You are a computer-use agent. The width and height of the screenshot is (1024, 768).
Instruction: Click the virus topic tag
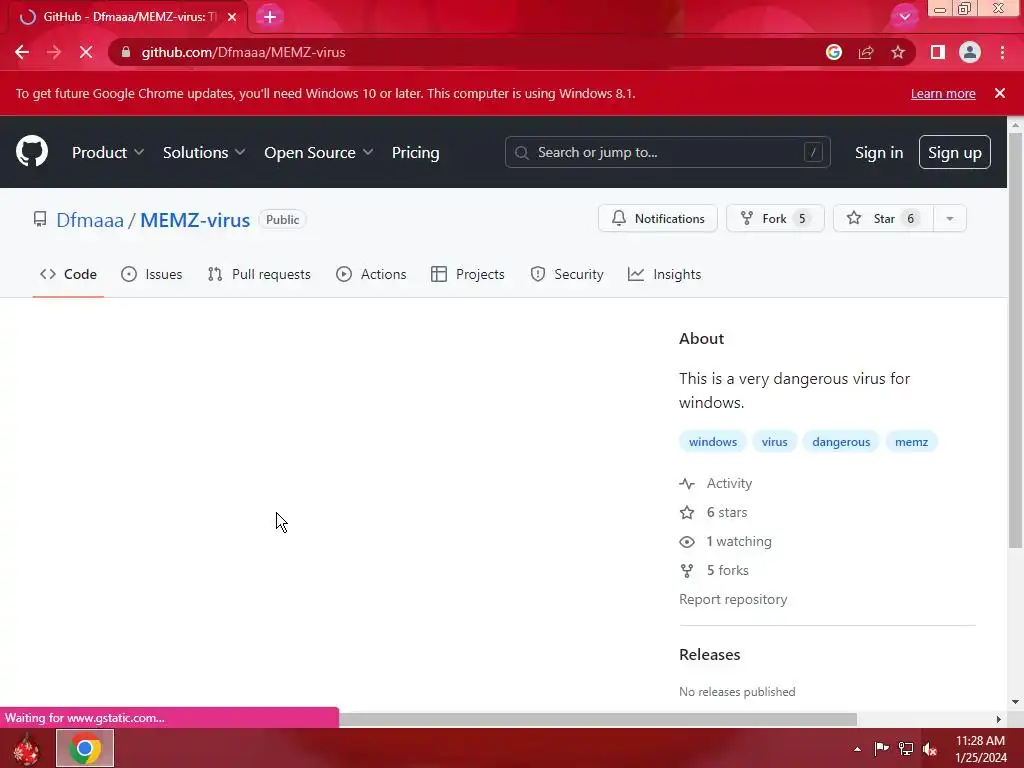point(775,442)
